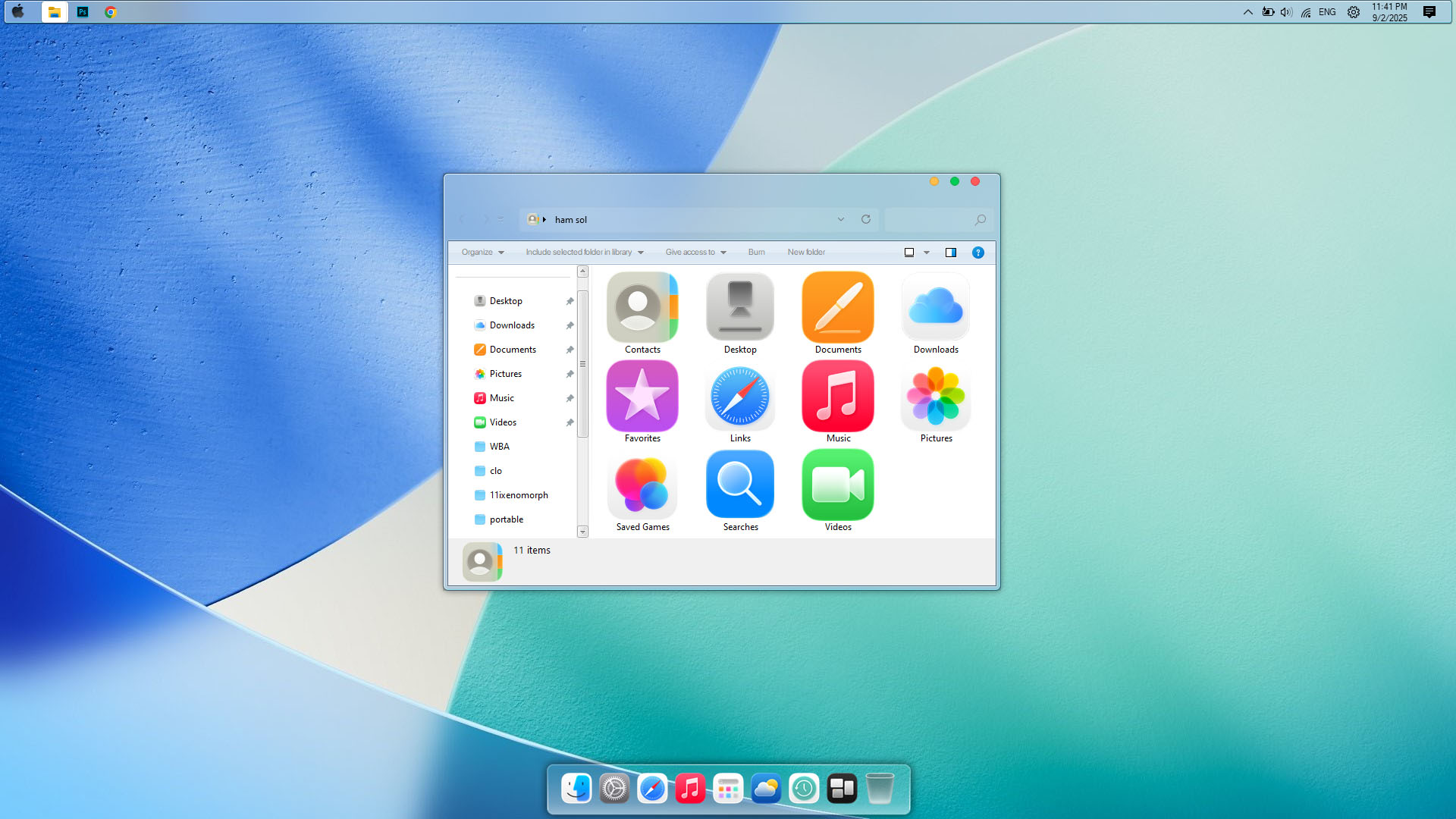Expand the Organize dropdown menu

click(x=482, y=253)
